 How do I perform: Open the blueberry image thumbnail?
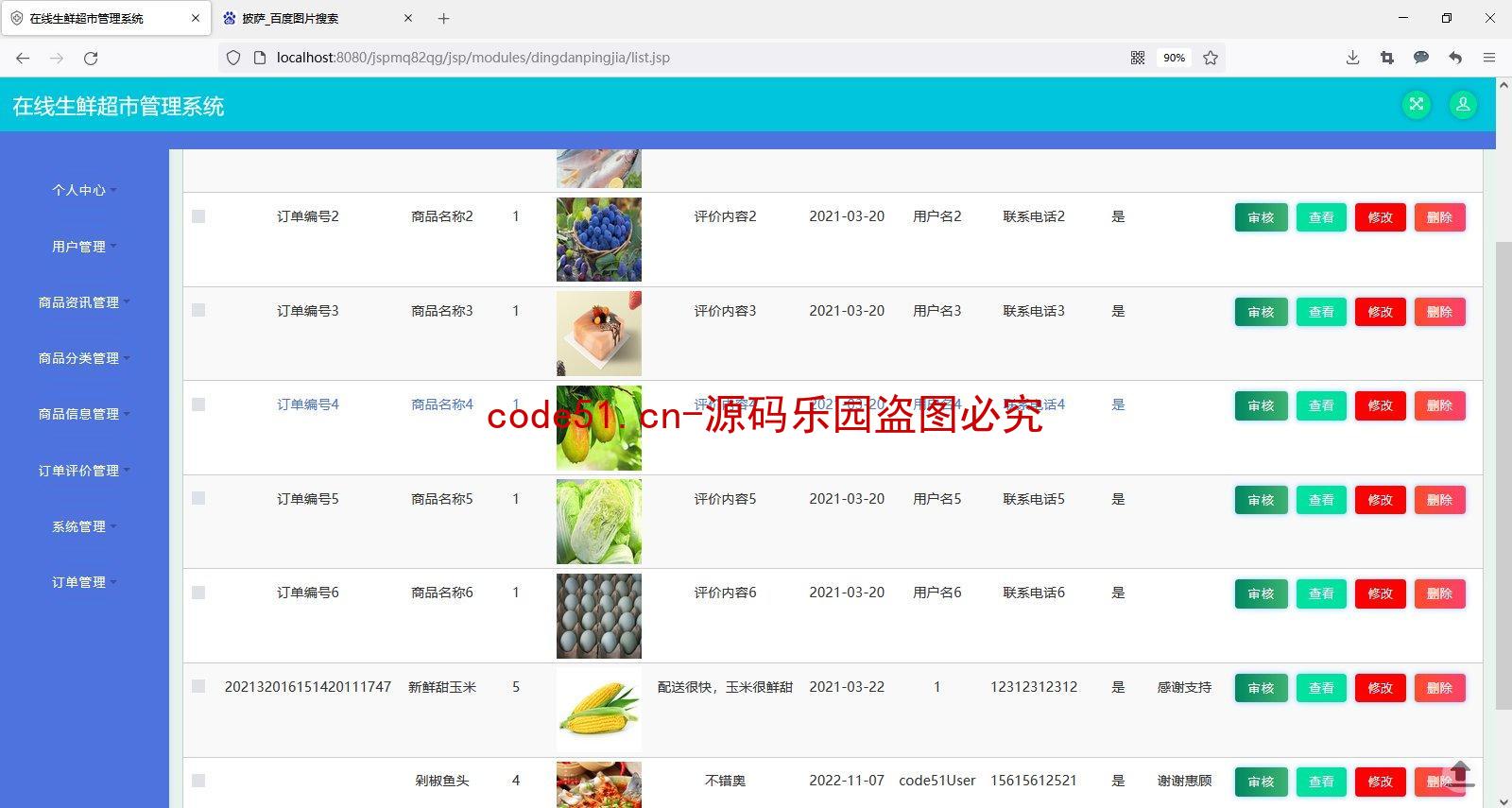[599, 239]
